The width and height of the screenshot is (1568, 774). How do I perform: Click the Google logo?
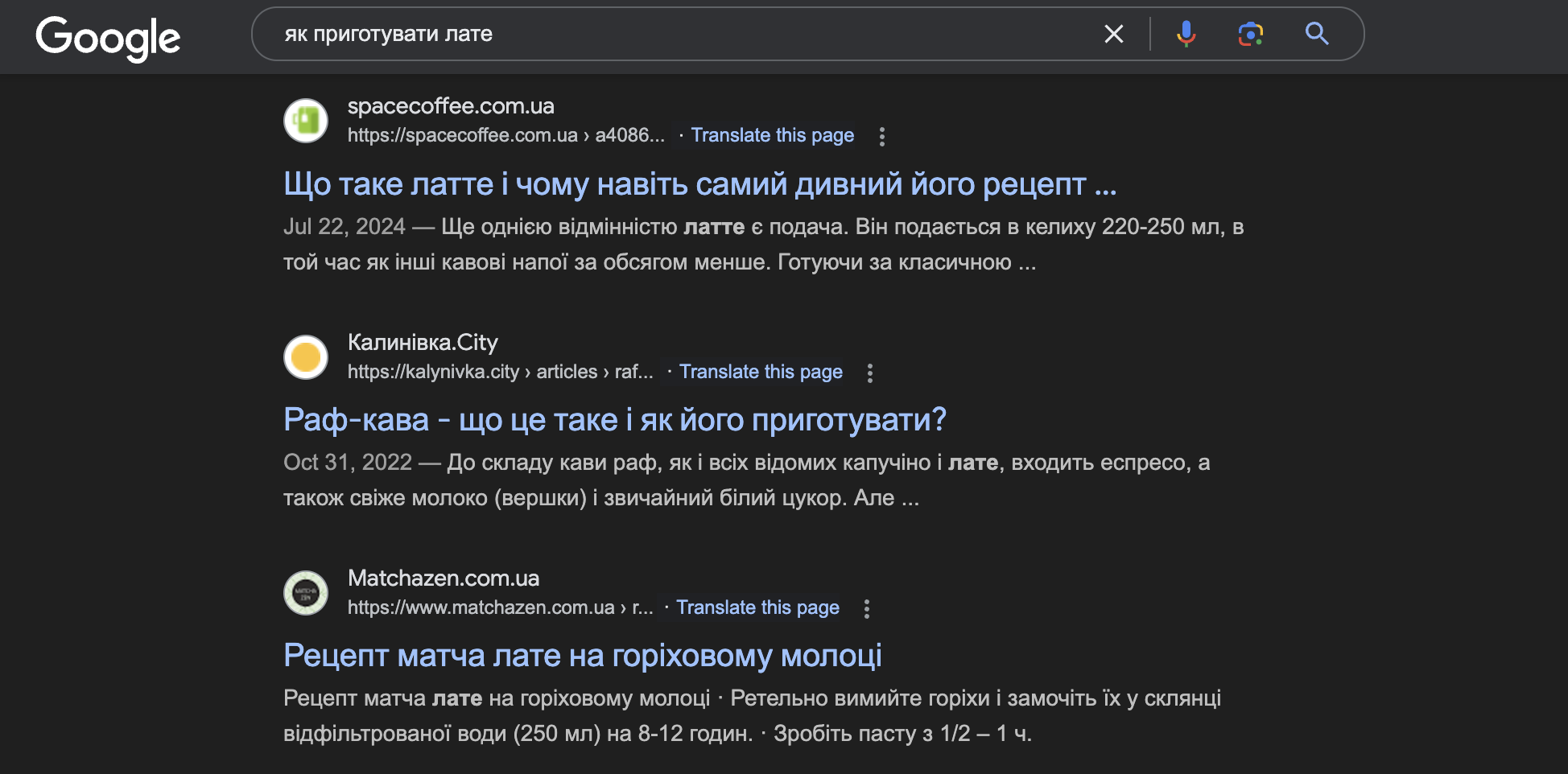[x=108, y=37]
